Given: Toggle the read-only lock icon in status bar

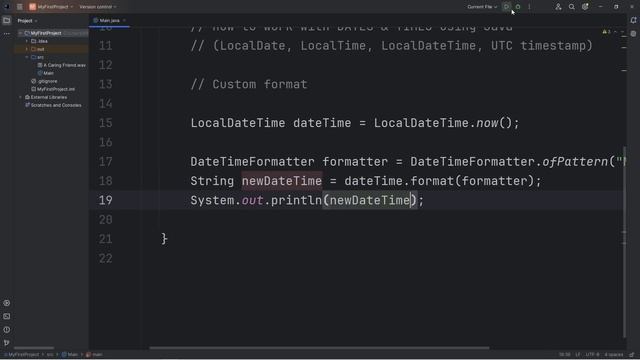Looking at the screenshot, I should [x=632, y=355].
